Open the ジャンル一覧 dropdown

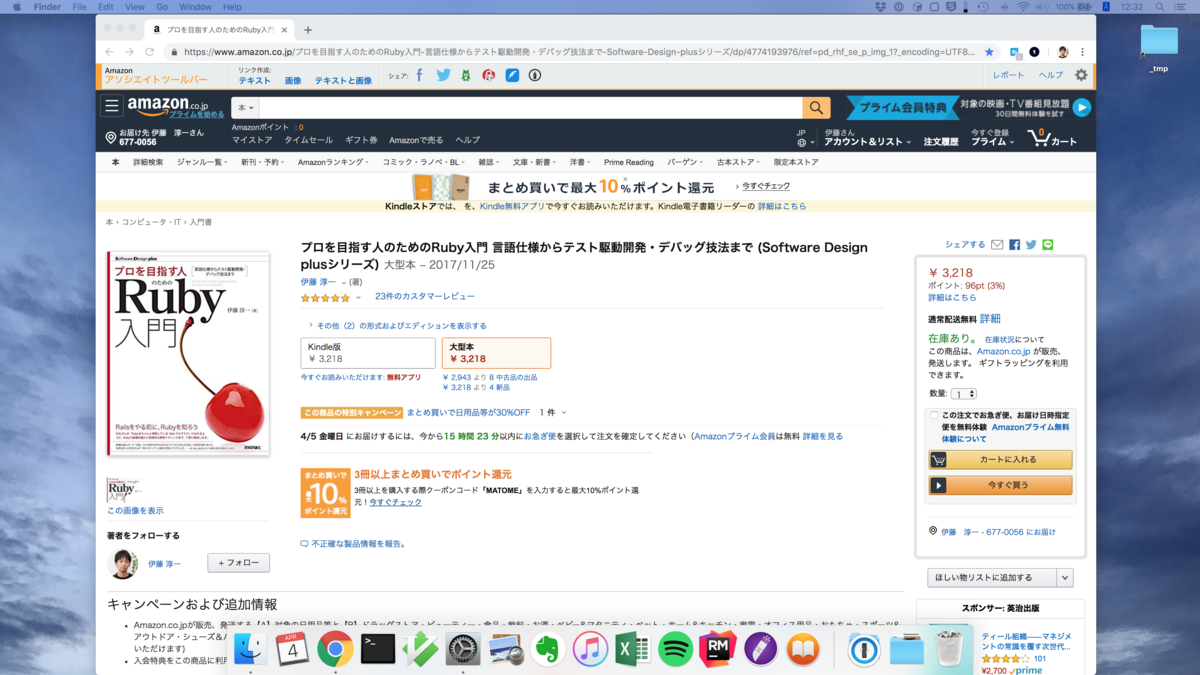pyautogui.click(x=202, y=162)
